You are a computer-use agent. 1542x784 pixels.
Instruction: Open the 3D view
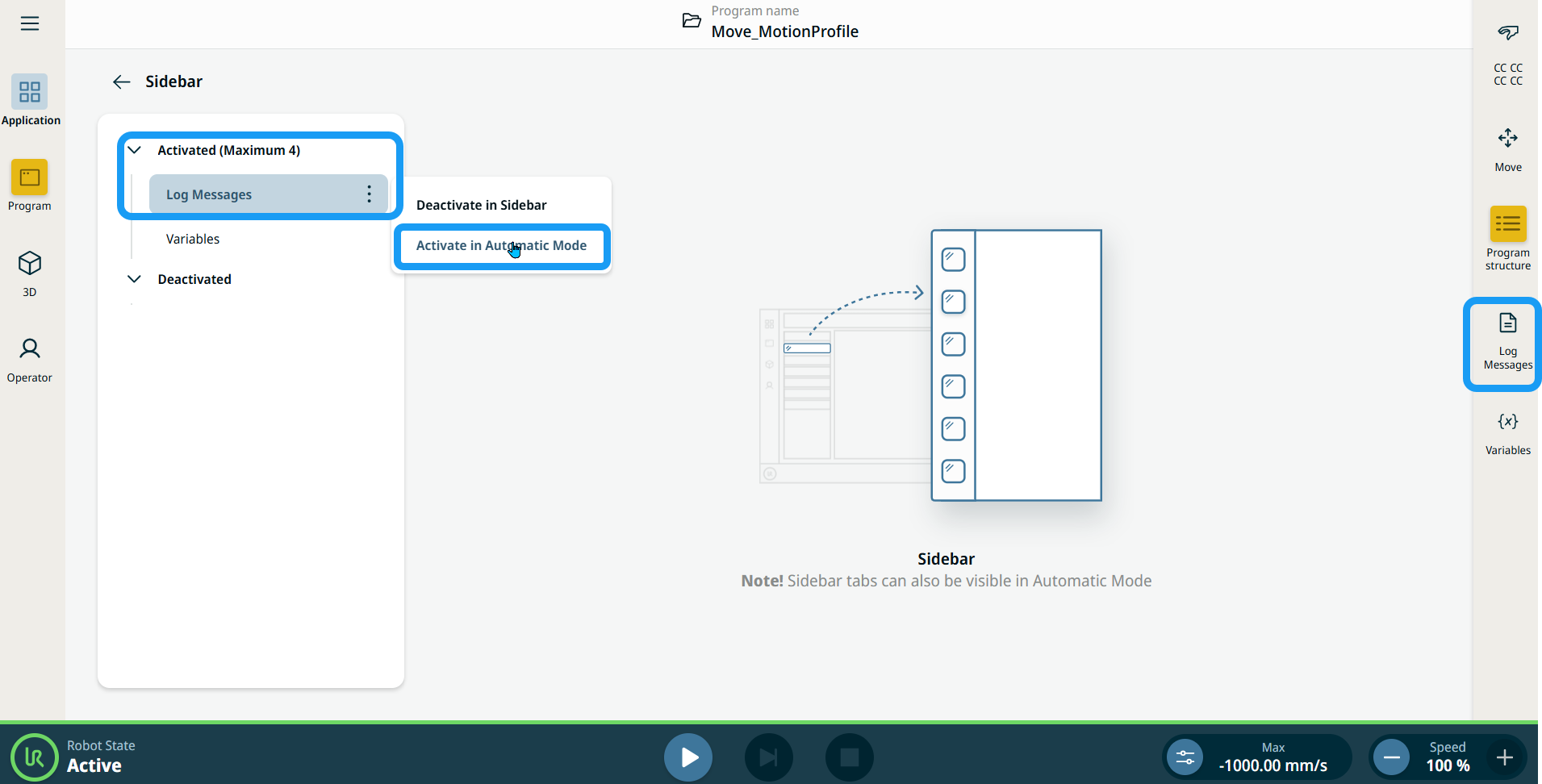30,273
